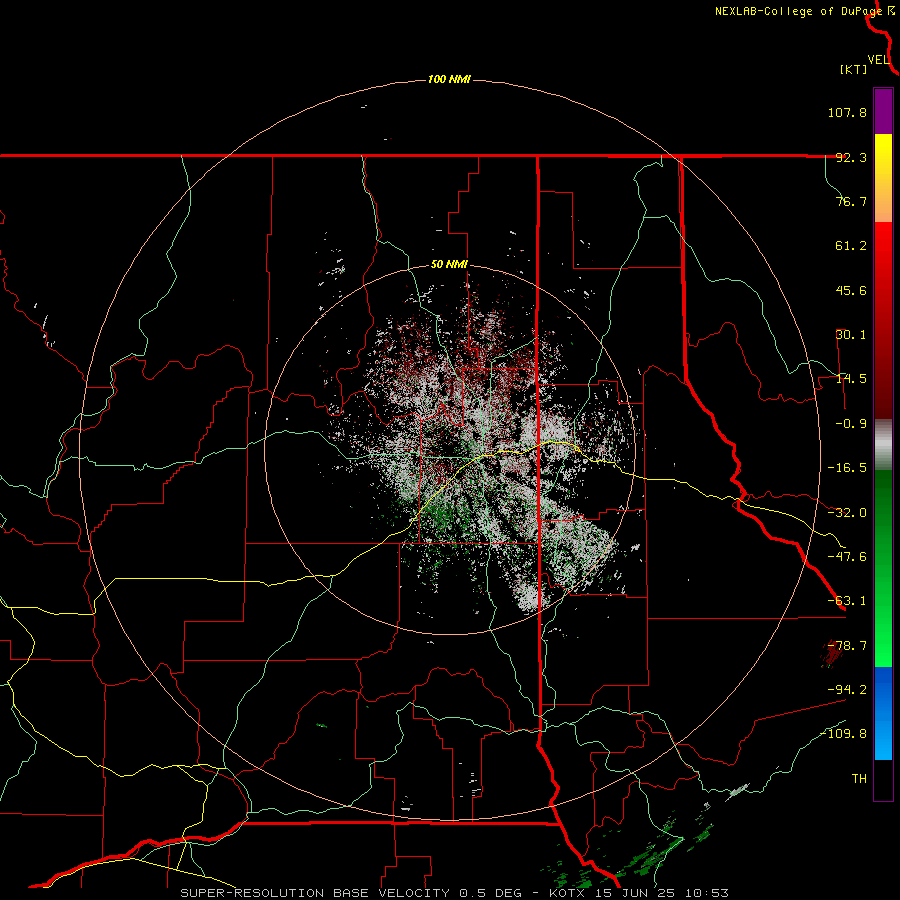Viewport: 900px width, 900px height.
Task: Click the 107.8 velocity scale value
Action: tap(847, 112)
